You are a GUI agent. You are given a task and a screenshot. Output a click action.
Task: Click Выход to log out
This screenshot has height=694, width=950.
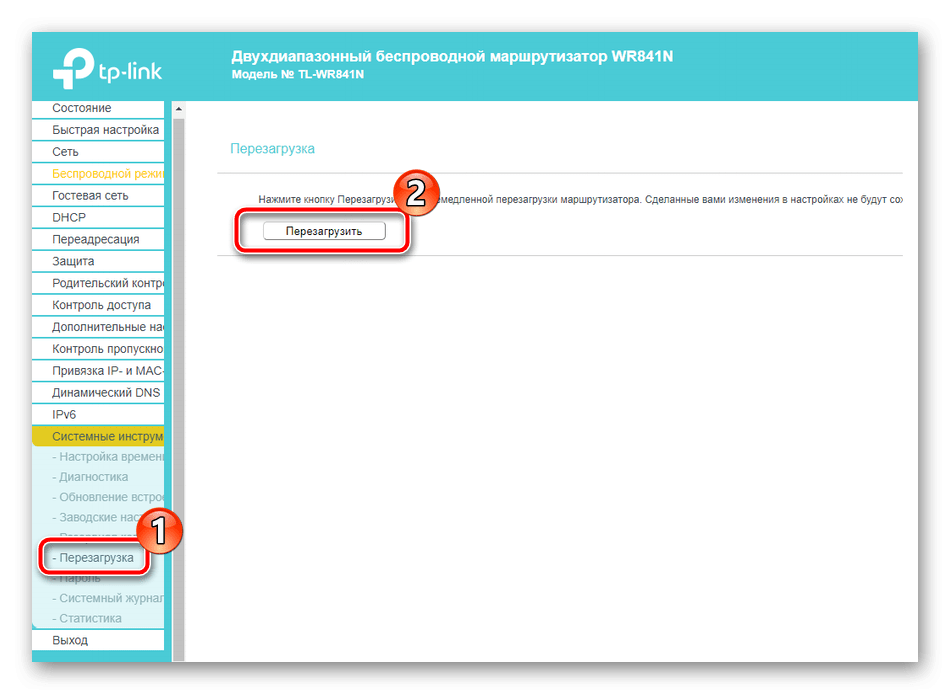(x=70, y=640)
